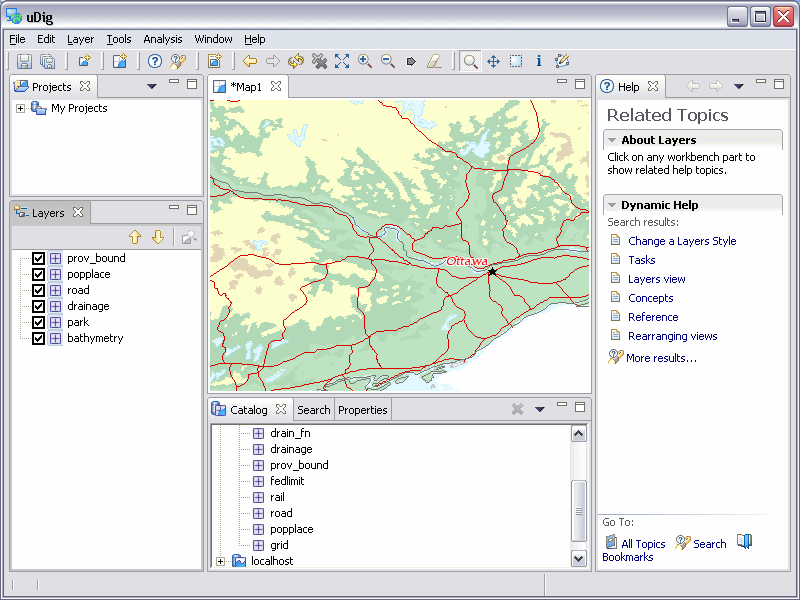Image resolution: width=800 pixels, height=600 pixels.
Task: Open the Change a Layers Style link
Action: (681, 241)
